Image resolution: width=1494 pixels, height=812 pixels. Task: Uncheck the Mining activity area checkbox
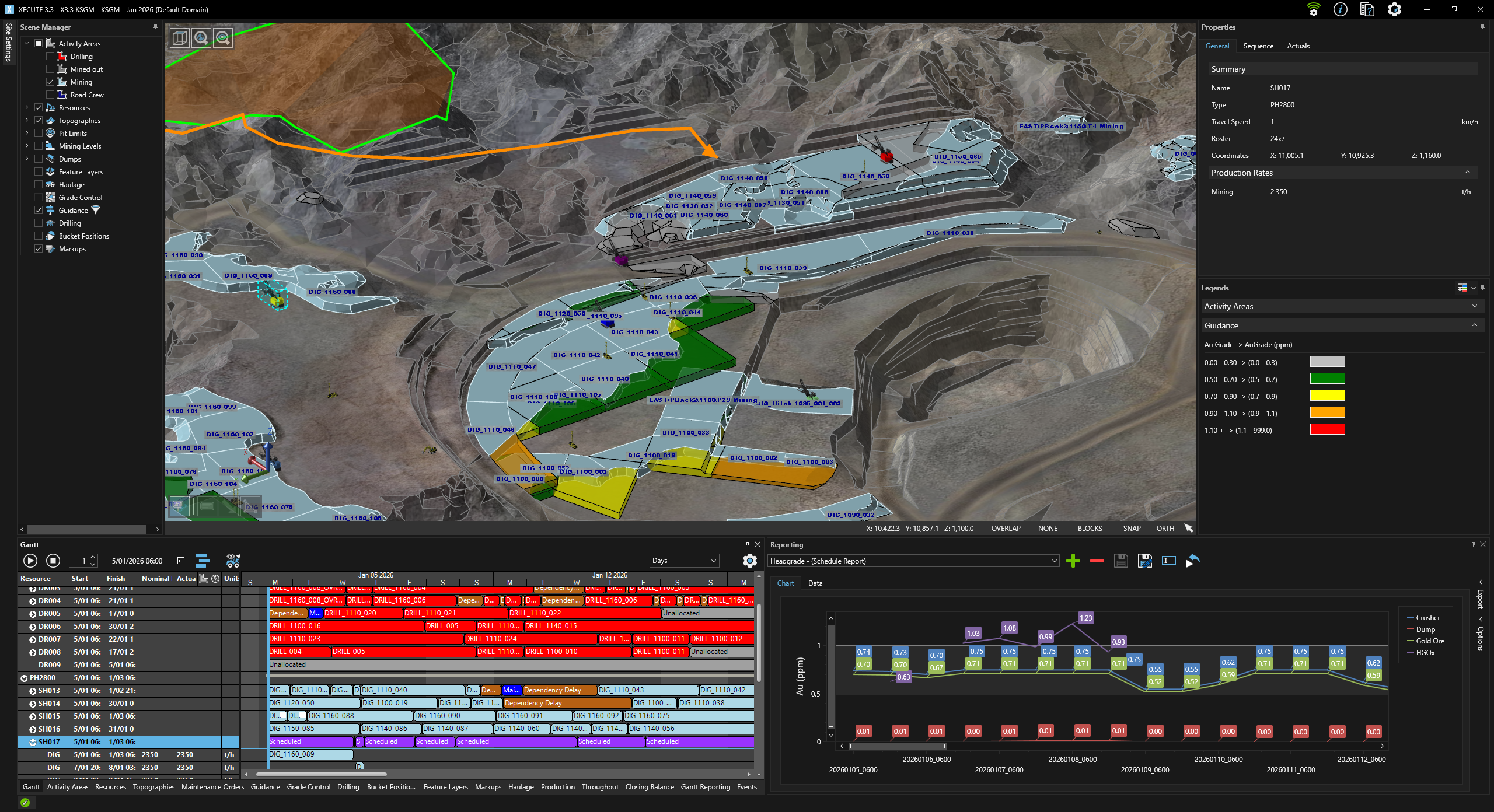(50, 82)
